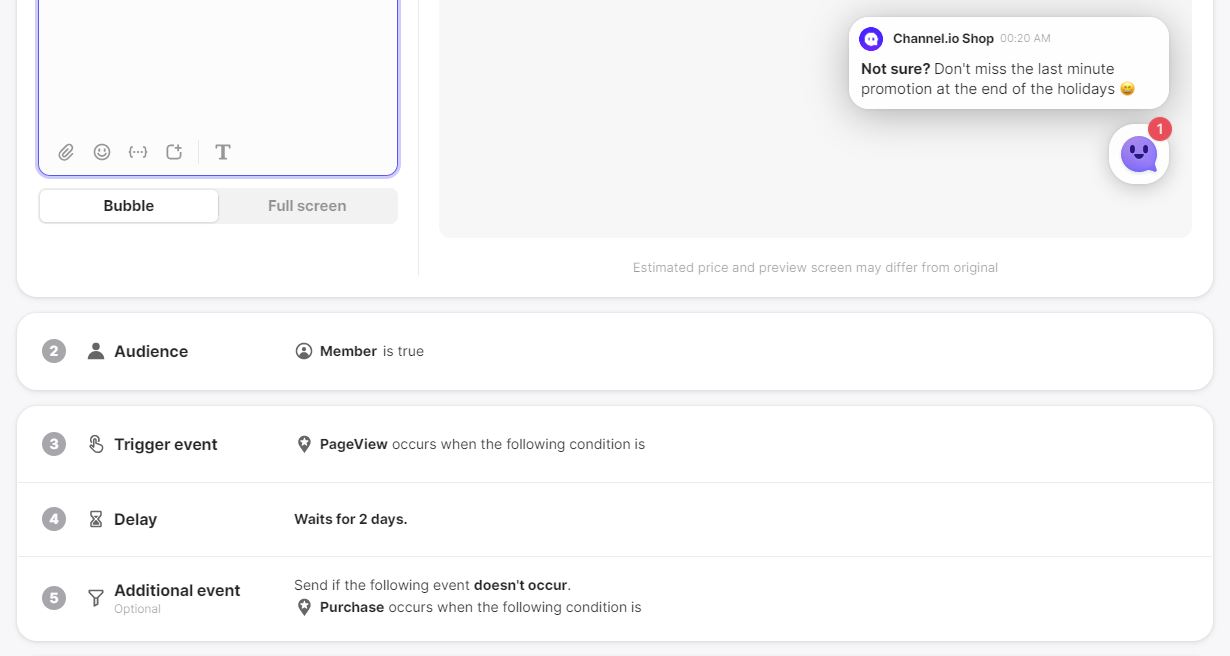
Task: Click the Trigger event hand icon
Action: [x=96, y=444]
